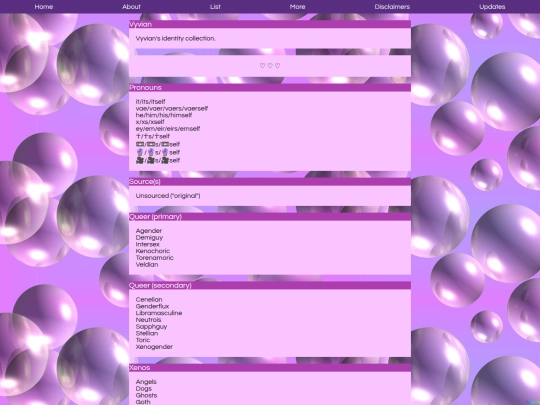Select "Vyvian's identity collection." text
Viewport: 540px width, 405px height.
(176, 39)
